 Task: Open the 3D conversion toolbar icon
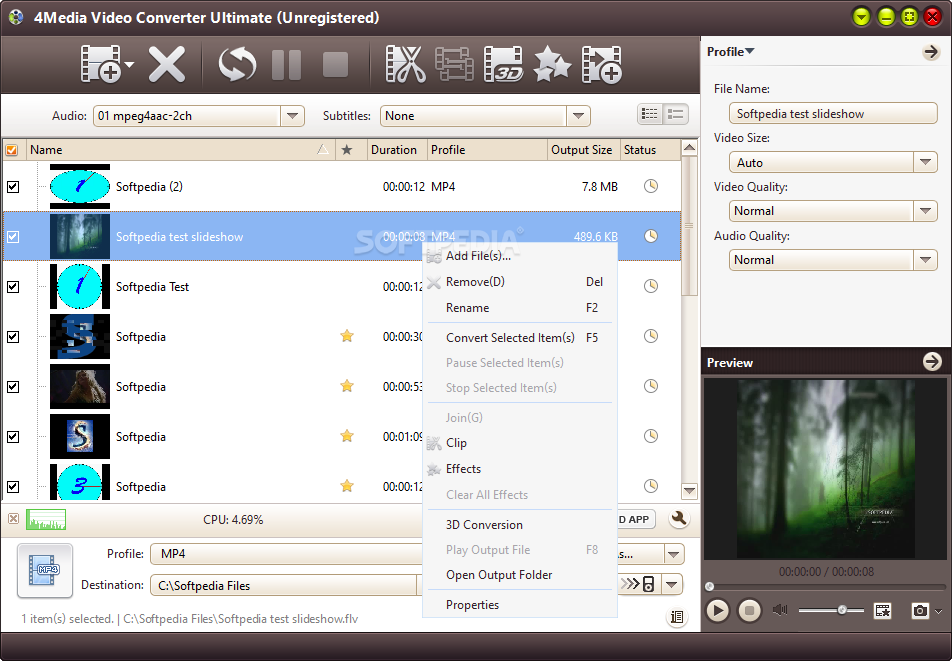(503, 64)
